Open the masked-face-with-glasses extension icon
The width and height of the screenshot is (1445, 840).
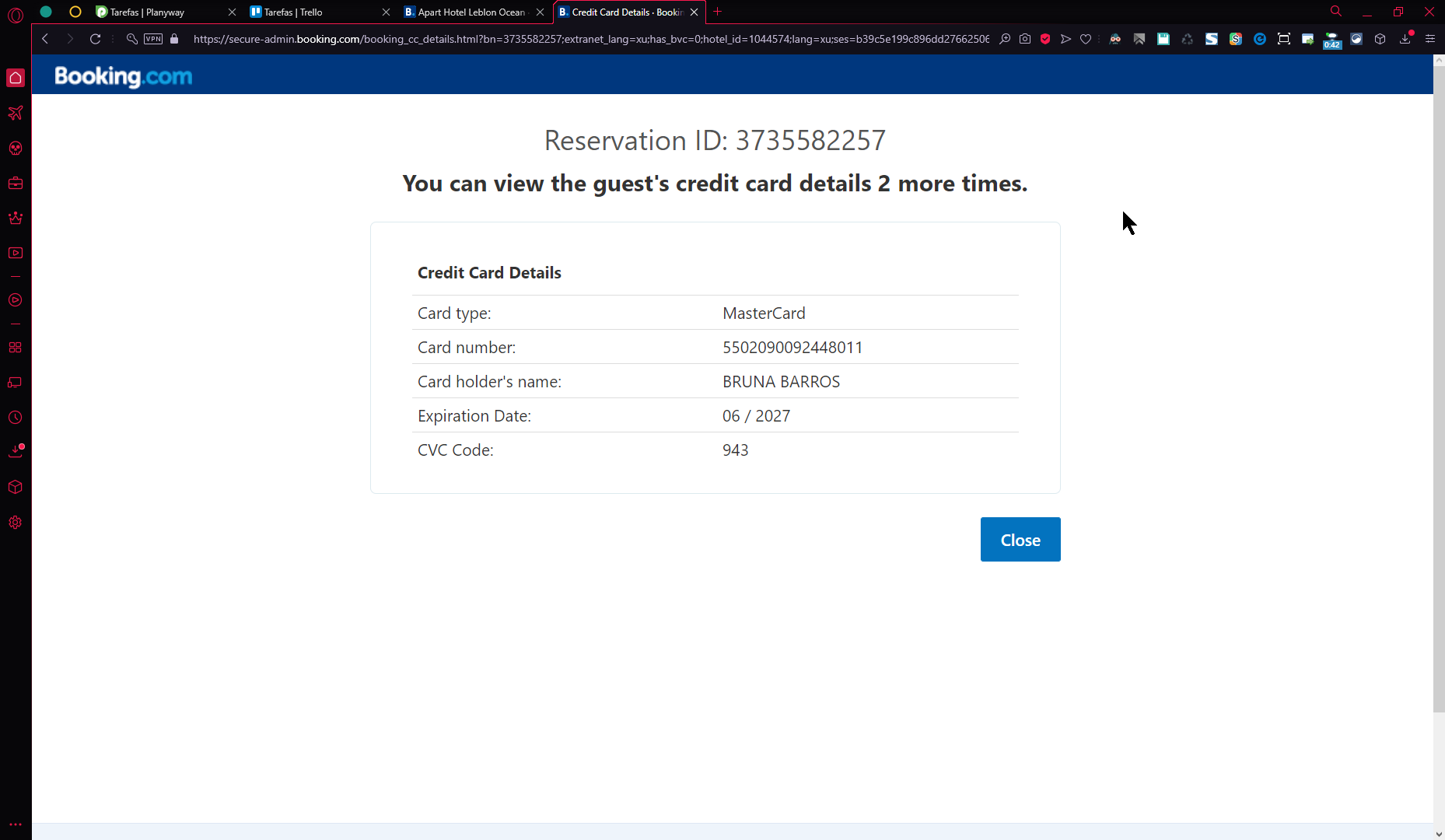coord(1115,39)
